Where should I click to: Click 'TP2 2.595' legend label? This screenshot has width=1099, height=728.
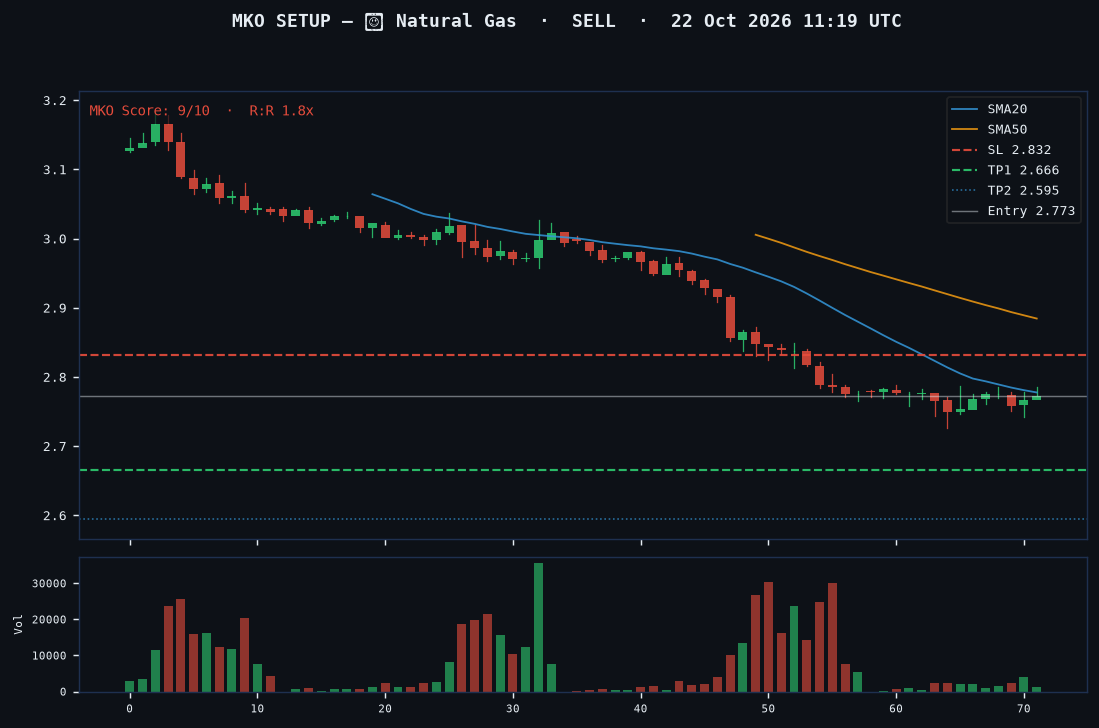point(1023,191)
